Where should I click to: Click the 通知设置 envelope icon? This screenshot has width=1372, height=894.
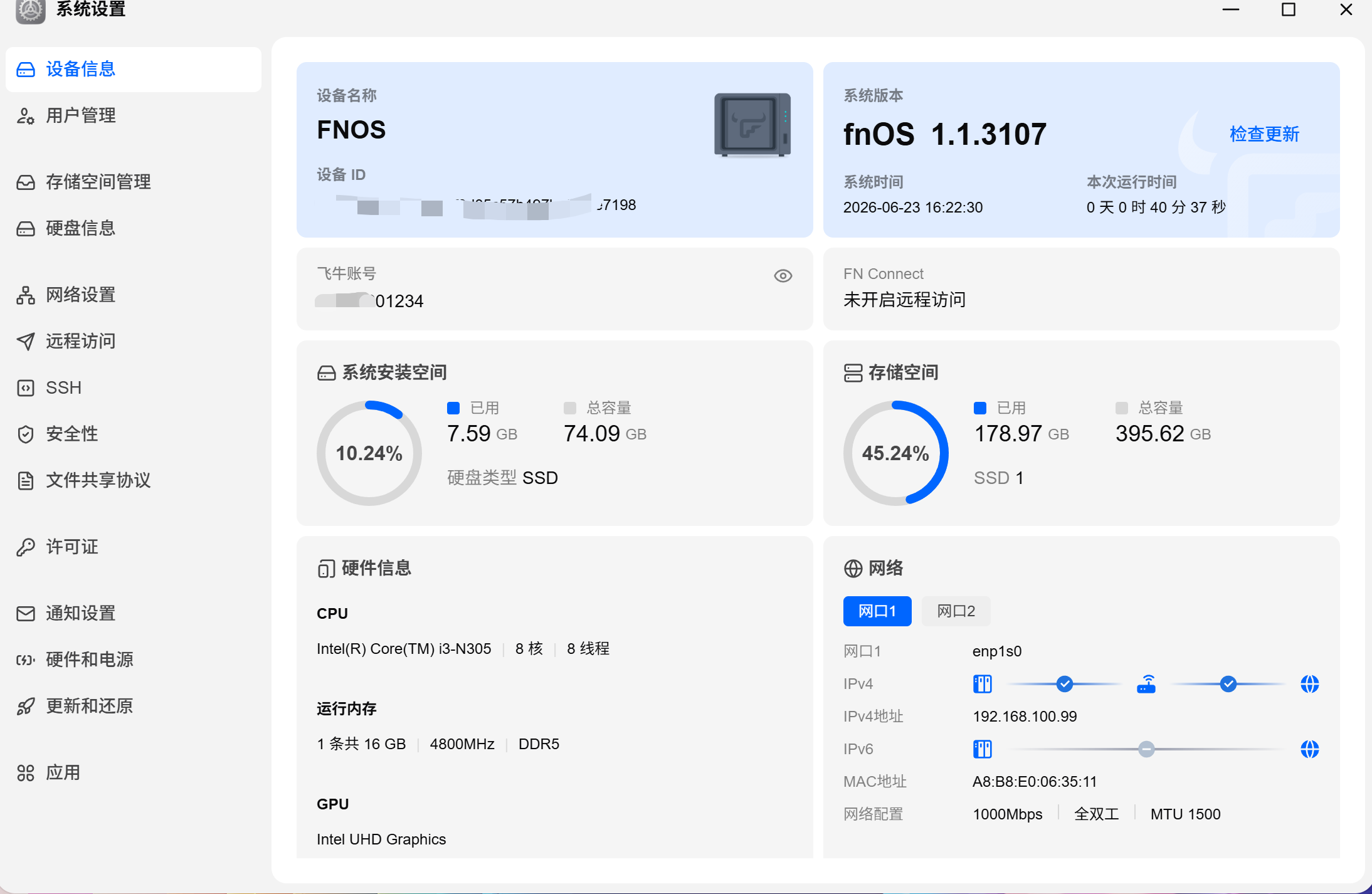click(x=26, y=614)
